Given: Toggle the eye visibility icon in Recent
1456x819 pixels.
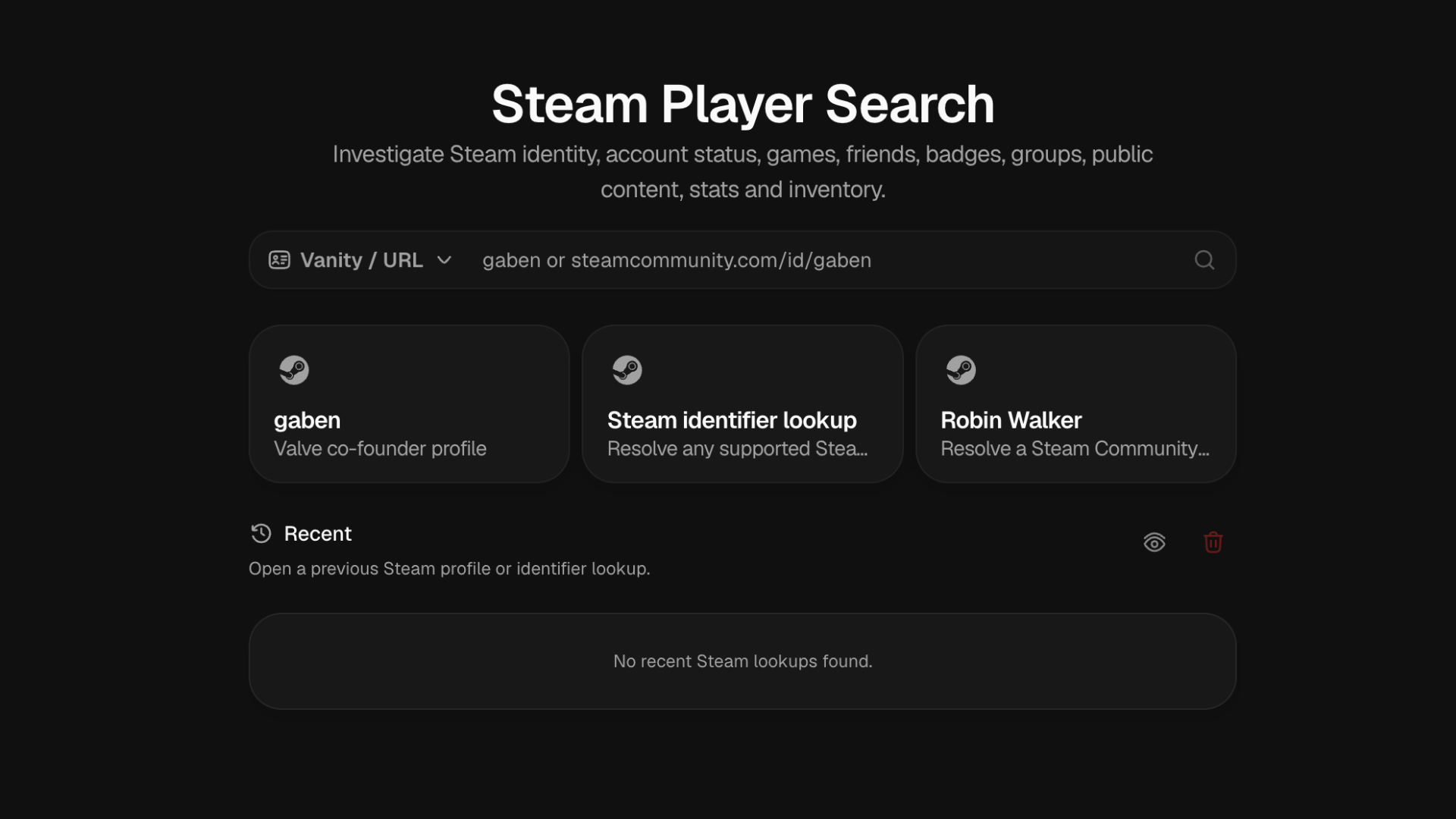Looking at the screenshot, I should point(1154,542).
